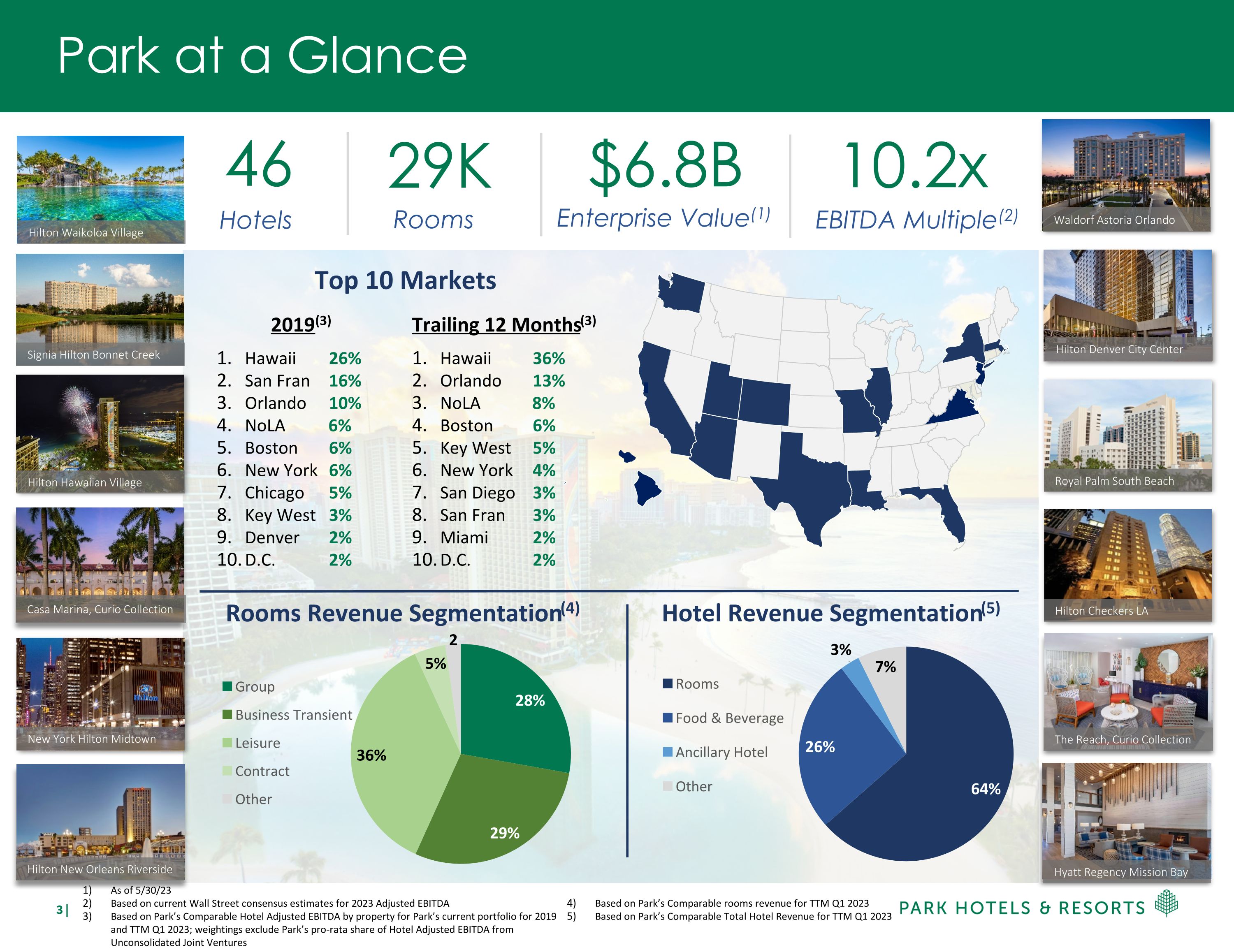Click the "36%" value beside Hawaii
The width and height of the screenshot is (1234, 952).
click(x=549, y=358)
